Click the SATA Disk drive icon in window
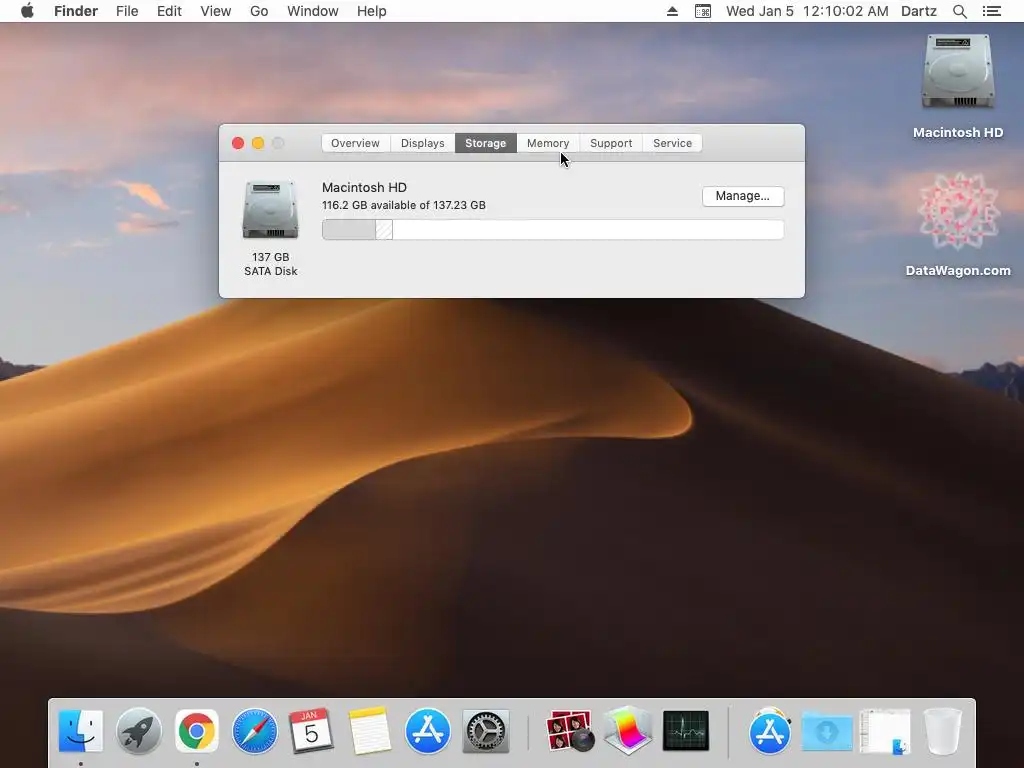The image size is (1024, 768). coord(270,210)
